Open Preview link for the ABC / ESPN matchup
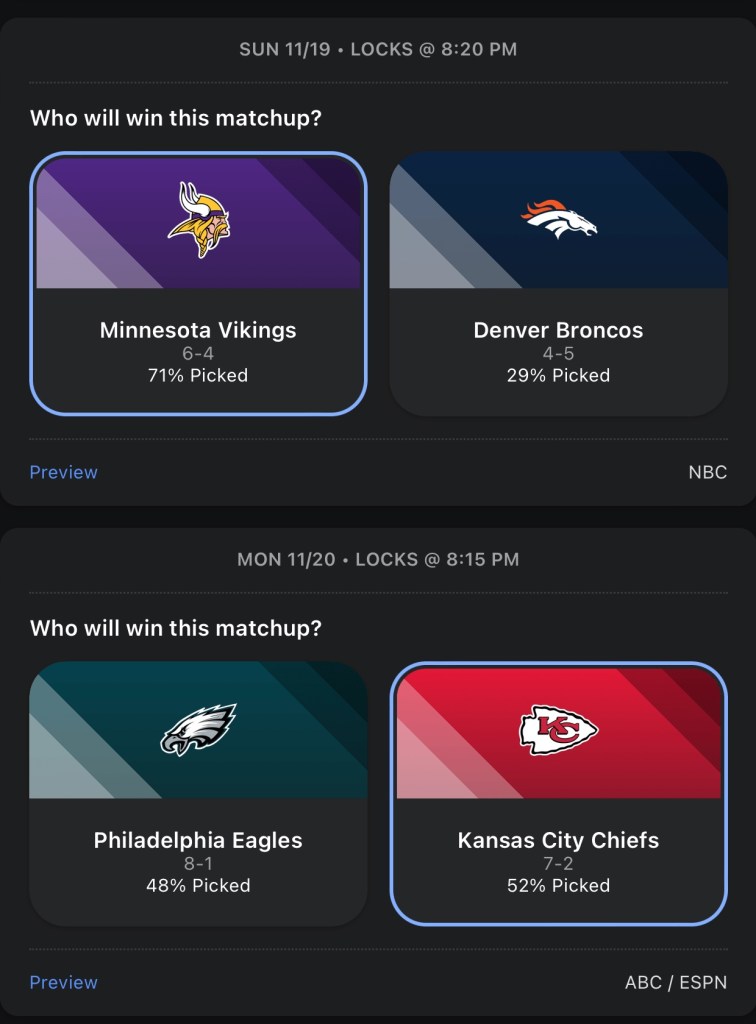 (x=64, y=982)
